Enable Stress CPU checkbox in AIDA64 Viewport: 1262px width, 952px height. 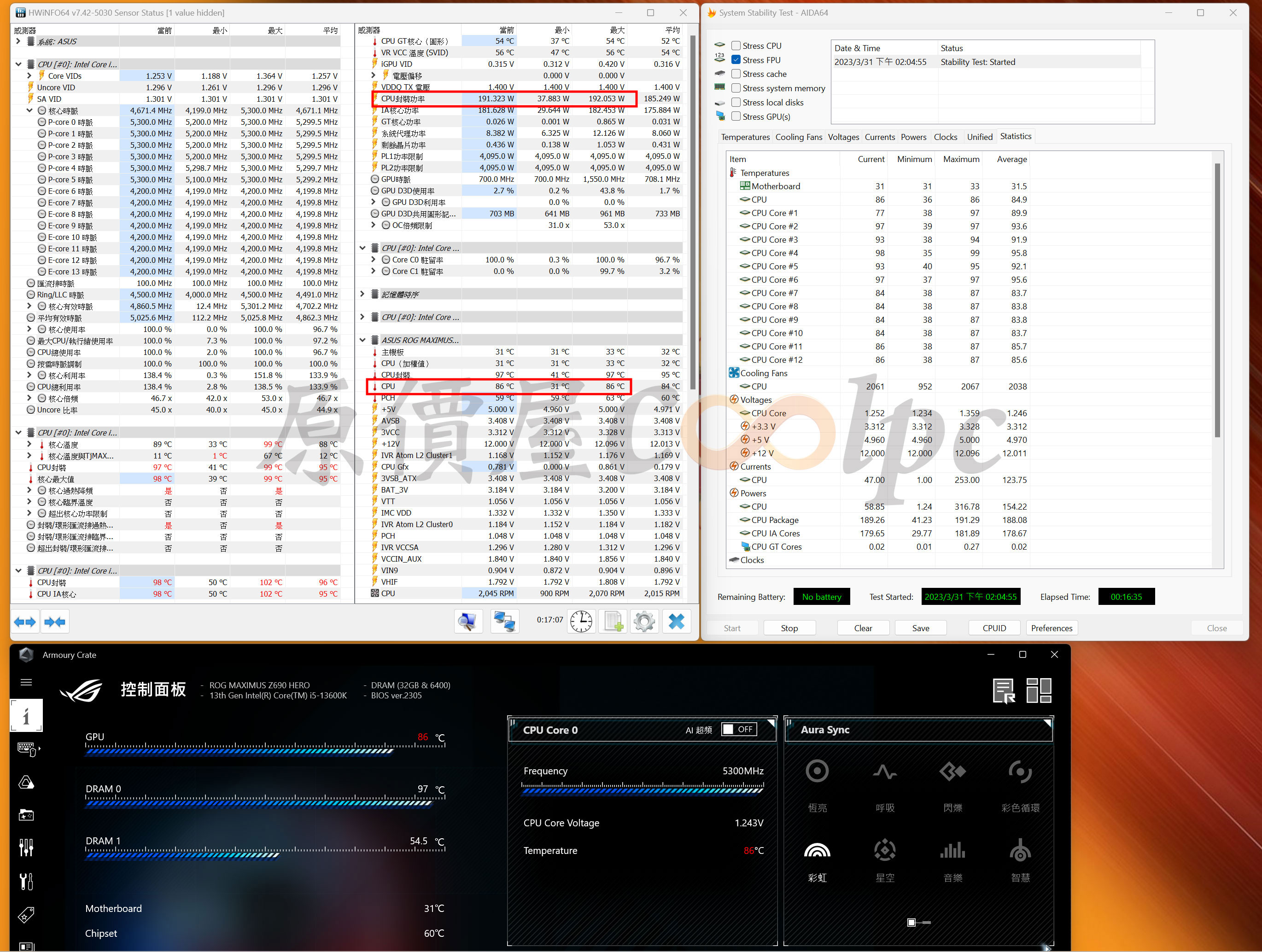tap(736, 46)
